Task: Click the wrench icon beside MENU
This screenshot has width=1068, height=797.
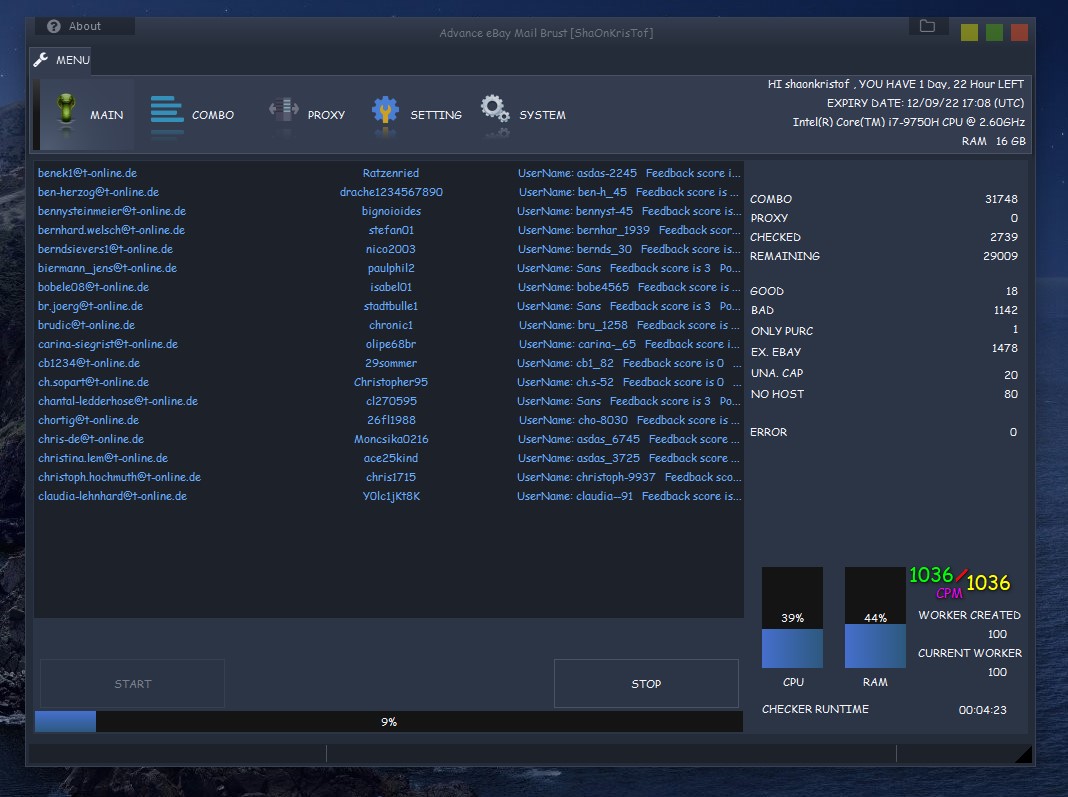Action: (41, 60)
